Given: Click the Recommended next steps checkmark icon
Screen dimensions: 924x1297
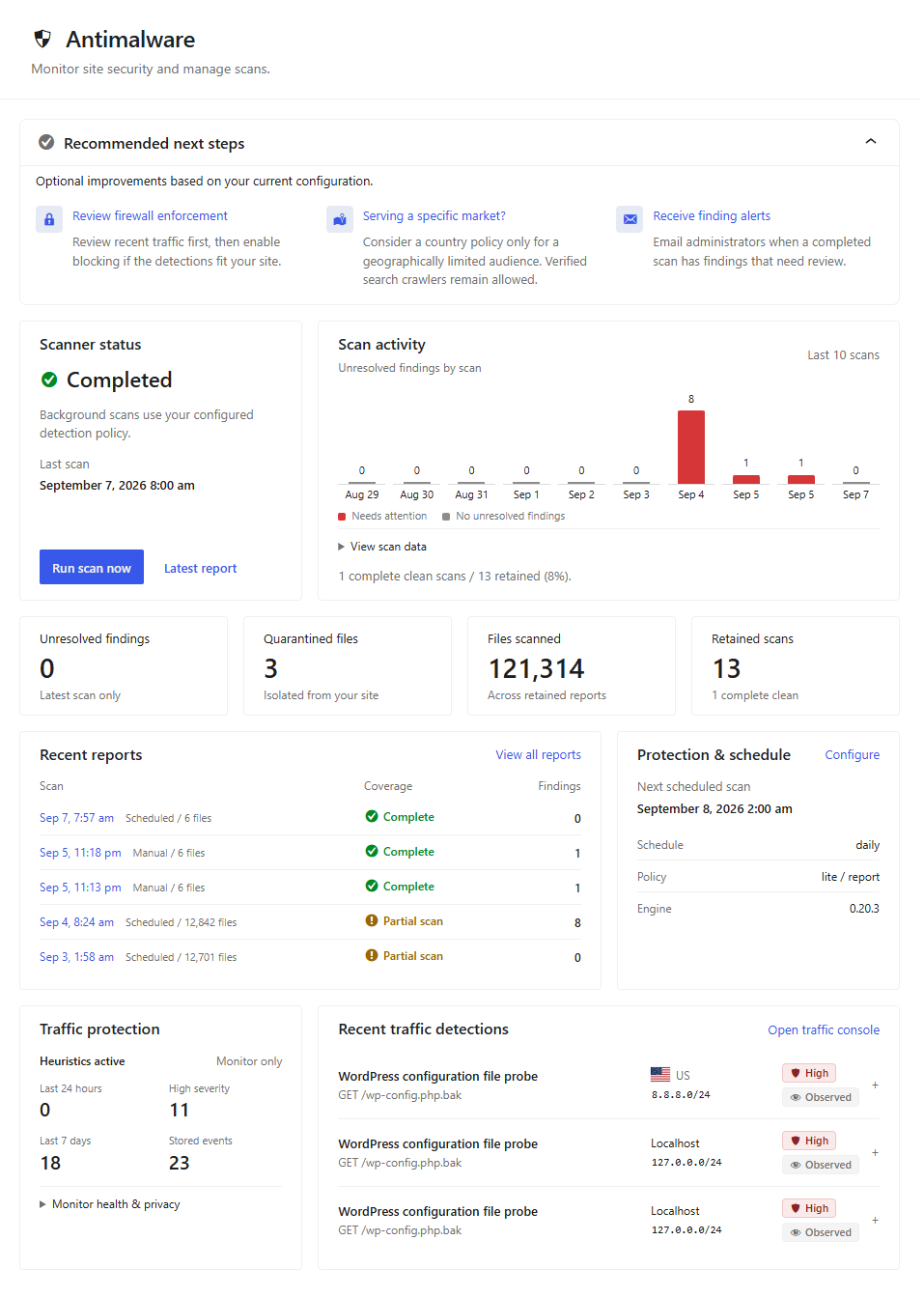Looking at the screenshot, I should pos(46,143).
